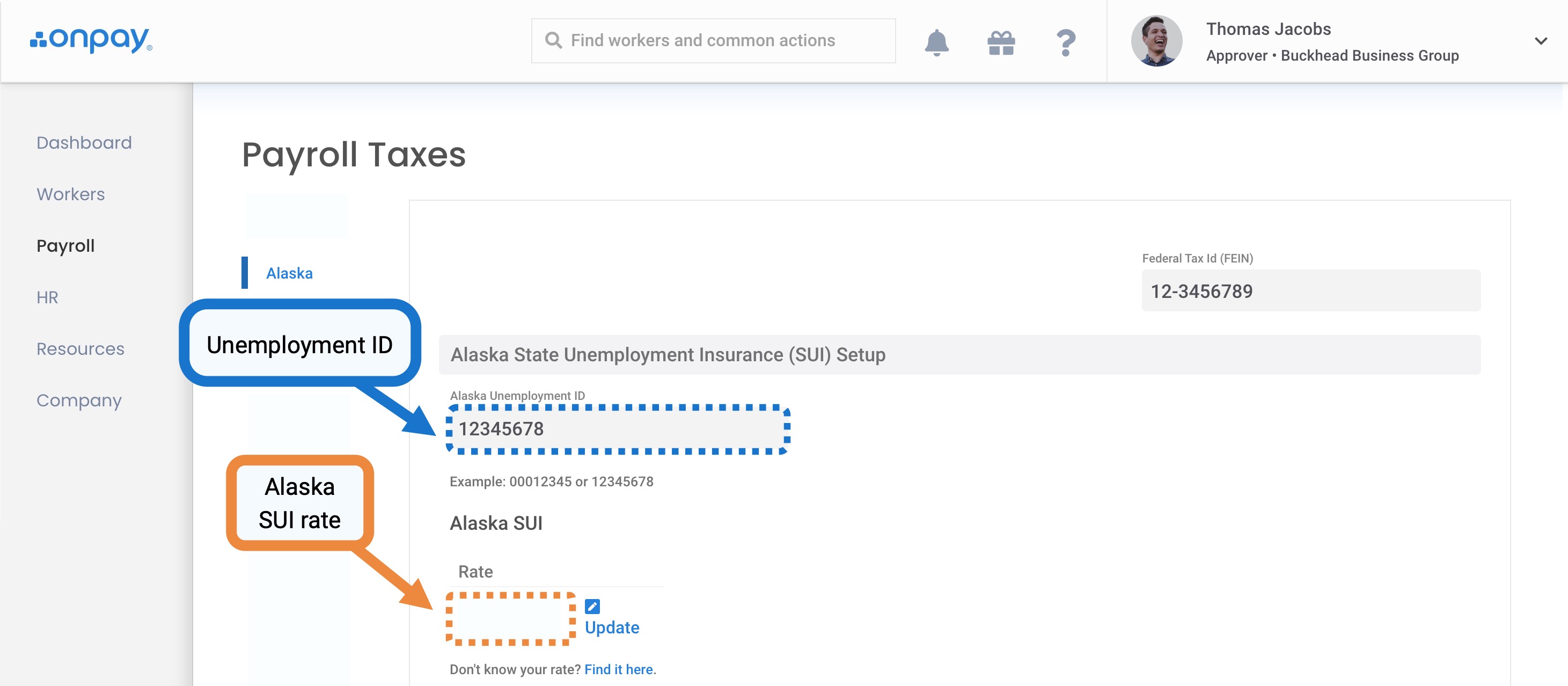1568x686 pixels.
Task: Open the Company sidebar item
Action: pyautogui.click(x=79, y=400)
